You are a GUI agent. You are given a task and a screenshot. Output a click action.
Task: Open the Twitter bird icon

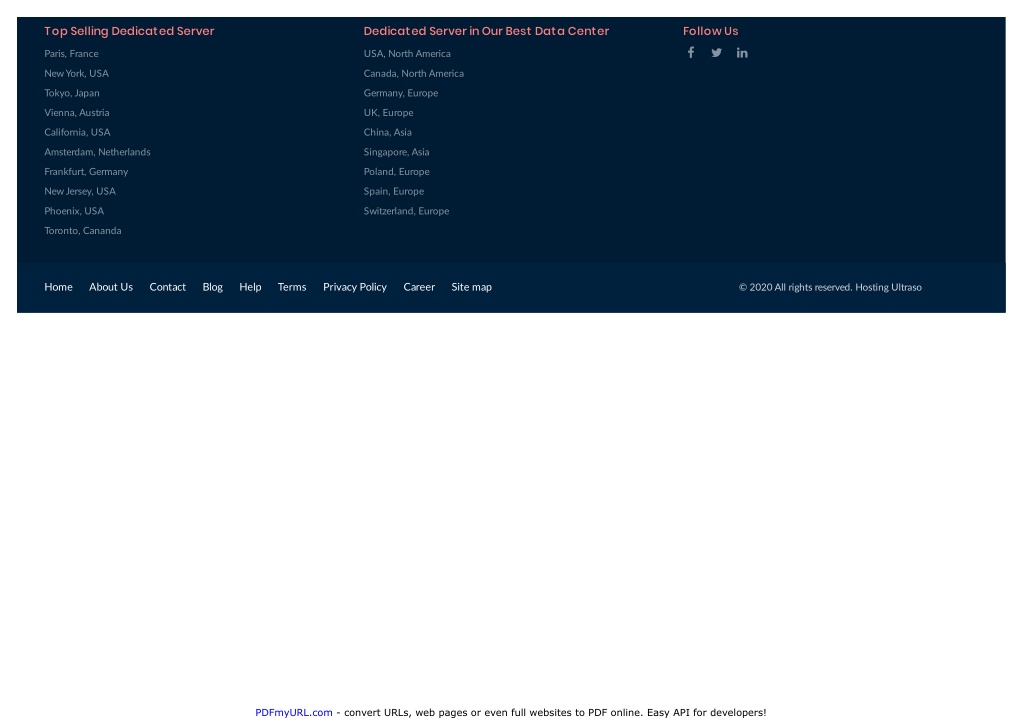(716, 53)
